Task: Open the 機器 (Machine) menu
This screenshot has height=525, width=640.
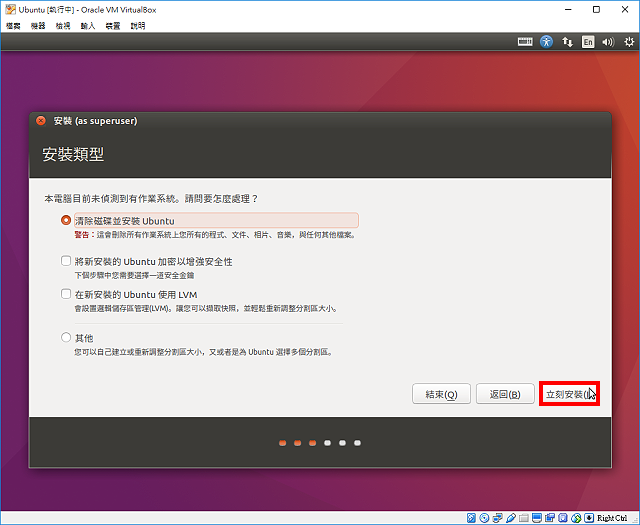Action: pos(38,26)
